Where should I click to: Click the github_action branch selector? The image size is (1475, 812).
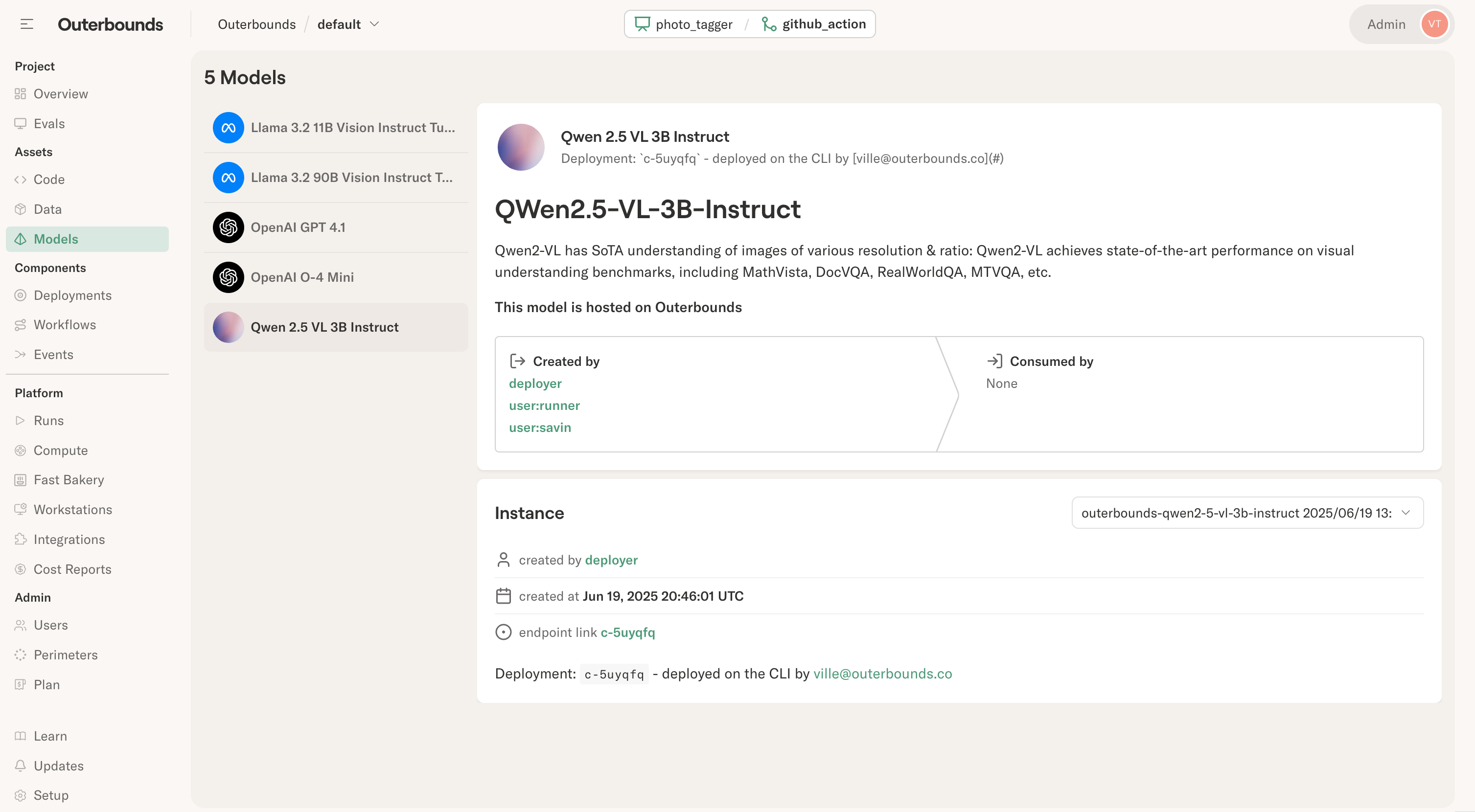coord(813,24)
